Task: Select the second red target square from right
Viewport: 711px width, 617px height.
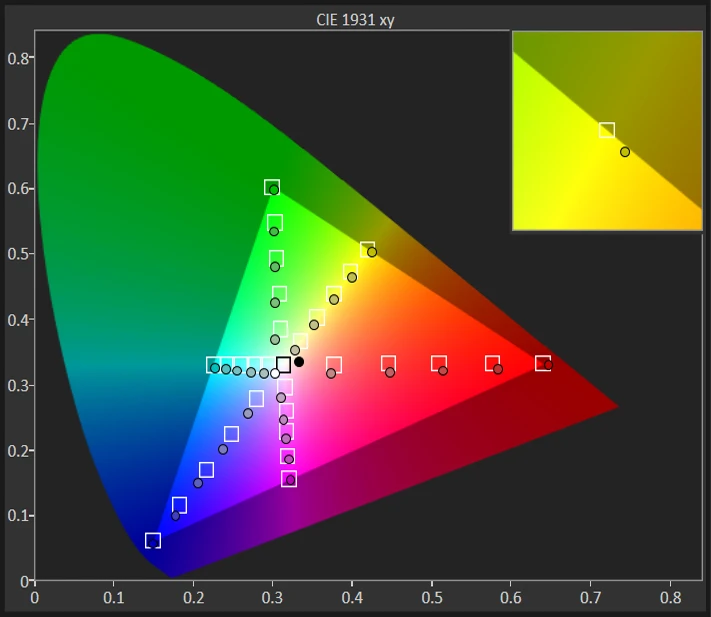Action: pos(492,363)
